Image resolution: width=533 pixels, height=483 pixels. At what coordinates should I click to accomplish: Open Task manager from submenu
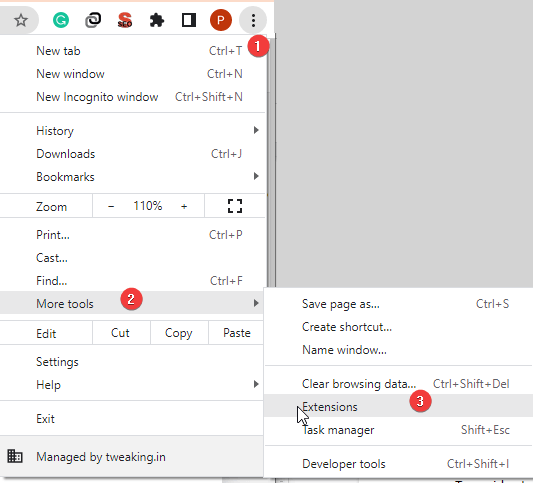399,430
